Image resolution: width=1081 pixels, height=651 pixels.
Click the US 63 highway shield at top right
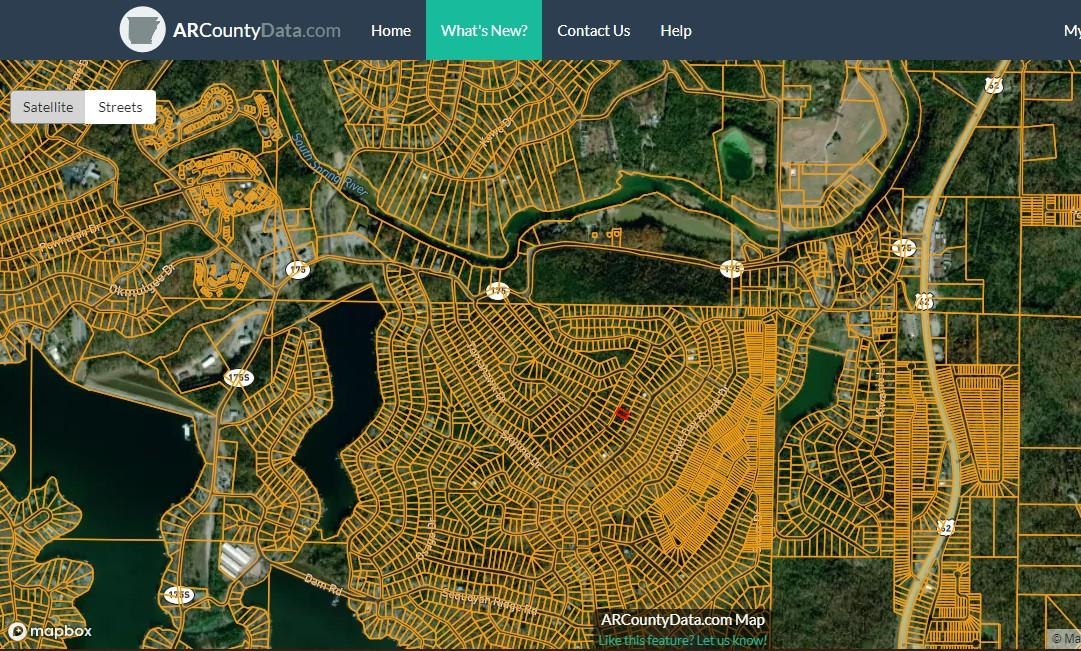coord(993,85)
